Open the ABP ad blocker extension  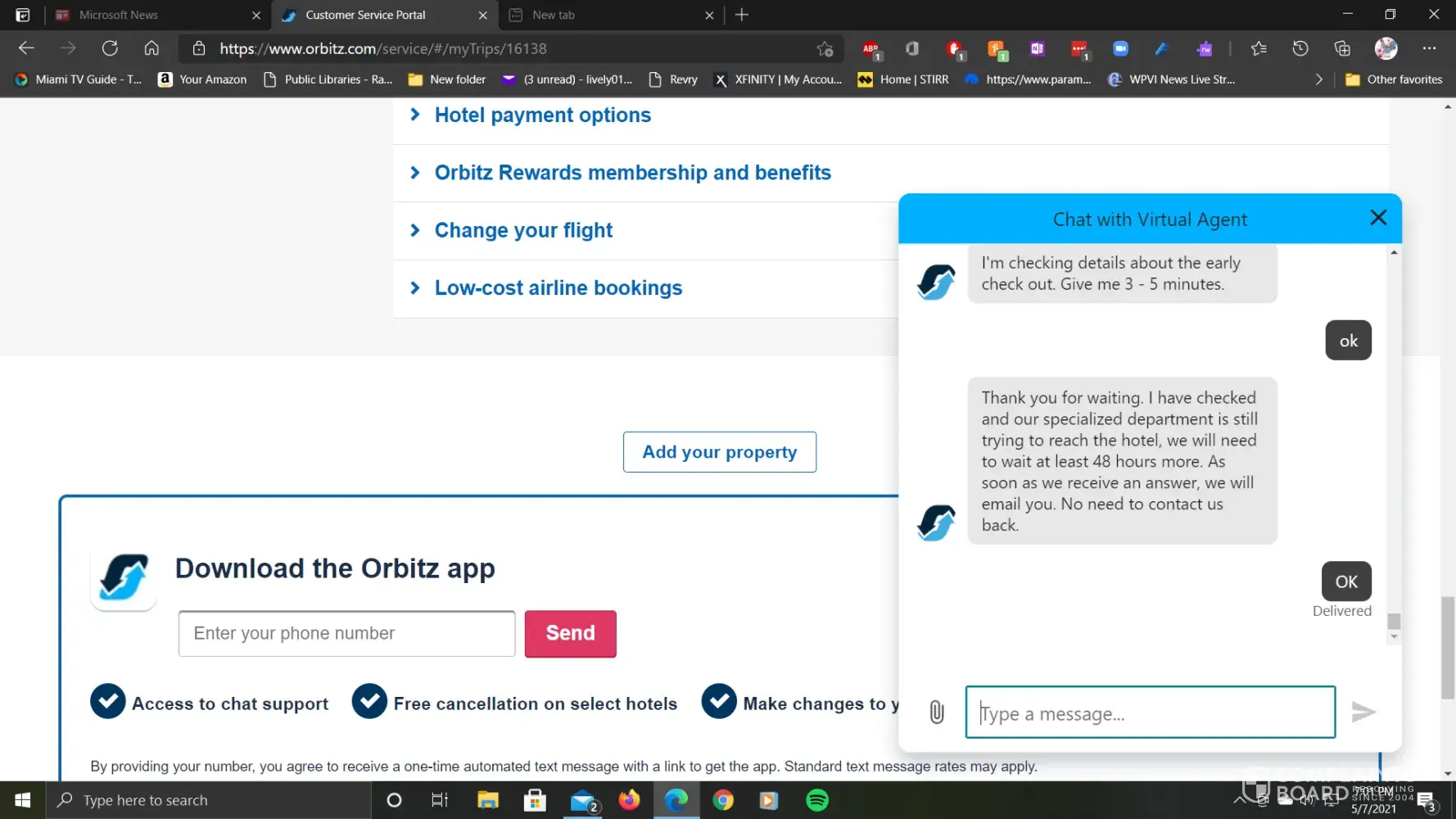click(871, 49)
